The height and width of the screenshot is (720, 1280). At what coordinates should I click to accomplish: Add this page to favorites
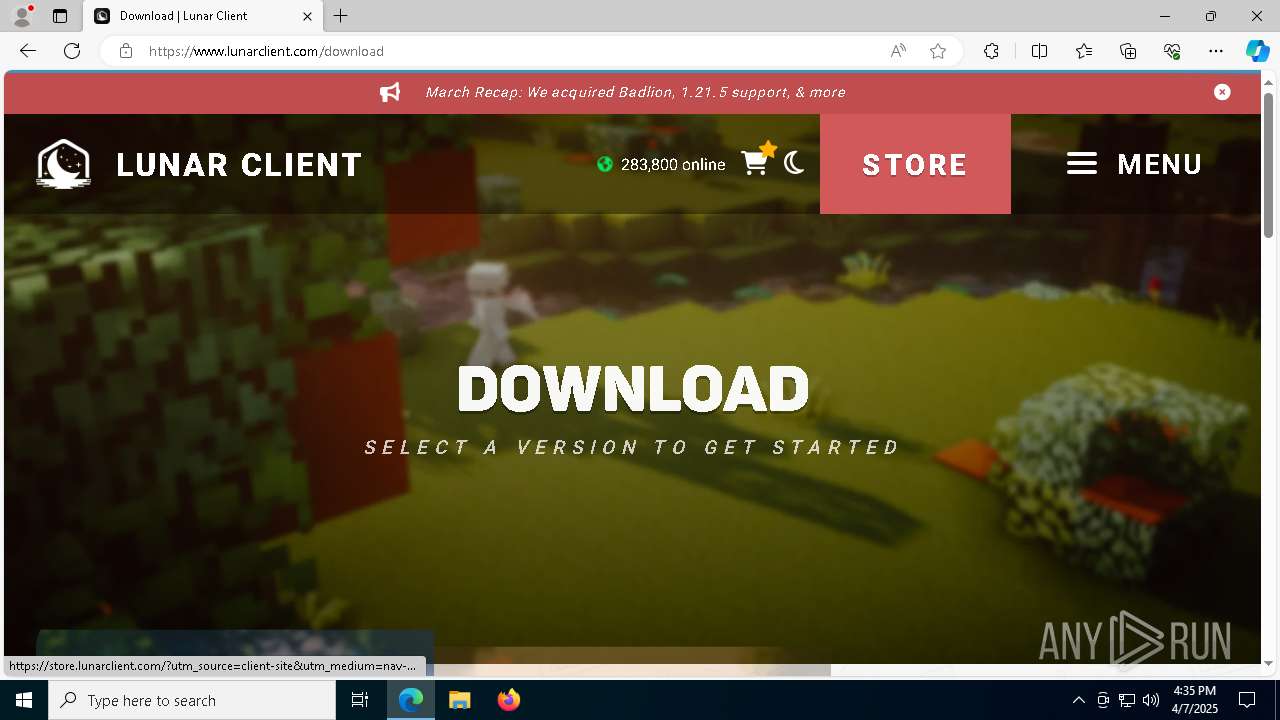[938, 51]
